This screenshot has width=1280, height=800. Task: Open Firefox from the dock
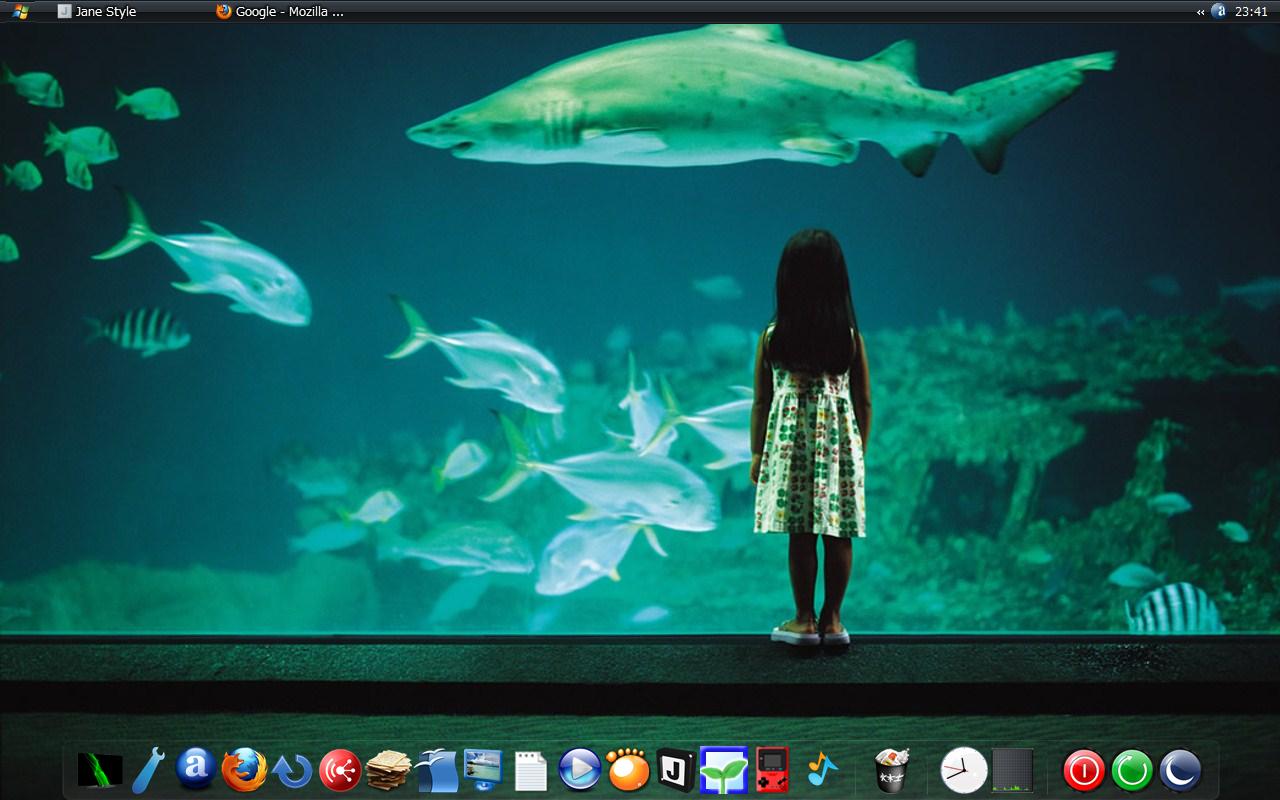(244, 770)
